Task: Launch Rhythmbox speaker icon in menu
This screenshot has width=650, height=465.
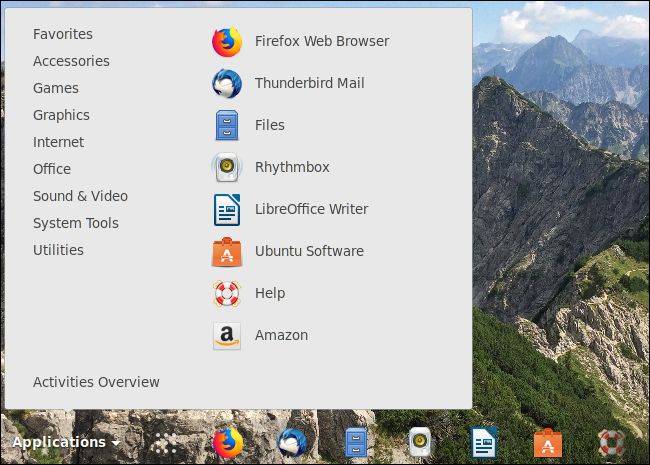Action: [227, 167]
